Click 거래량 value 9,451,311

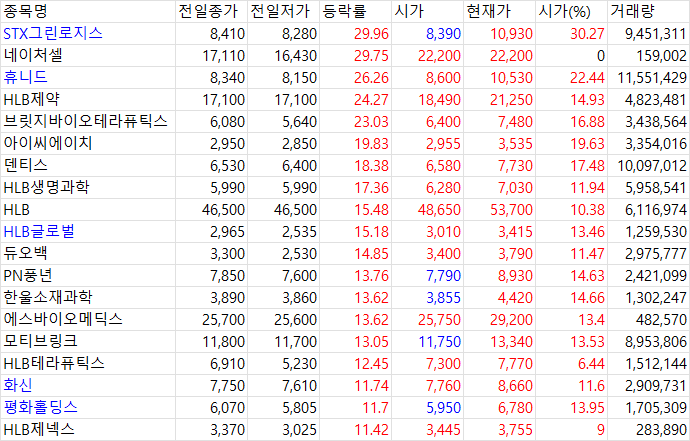coord(656,34)
